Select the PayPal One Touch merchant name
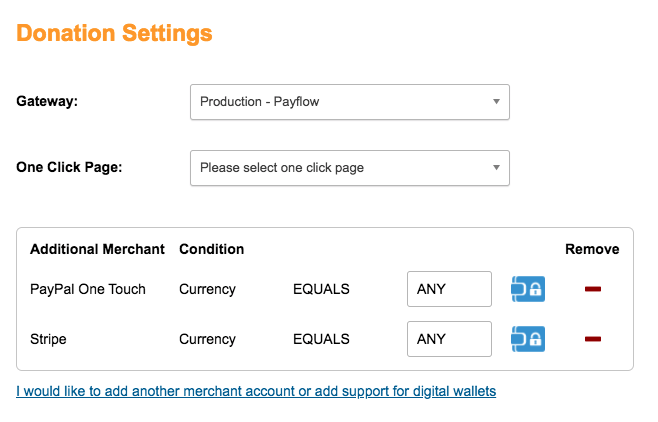 88,289
